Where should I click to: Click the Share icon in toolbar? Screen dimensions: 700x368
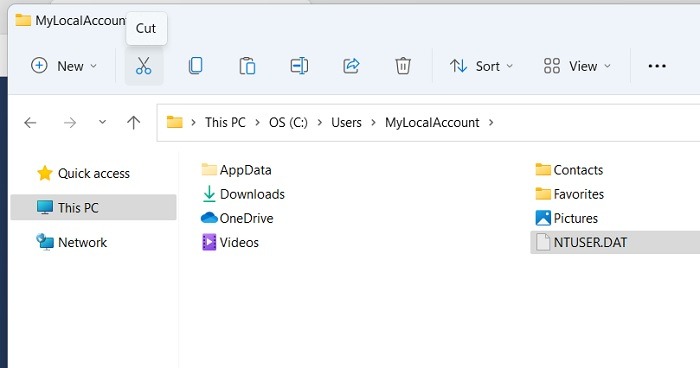(351, 66)
